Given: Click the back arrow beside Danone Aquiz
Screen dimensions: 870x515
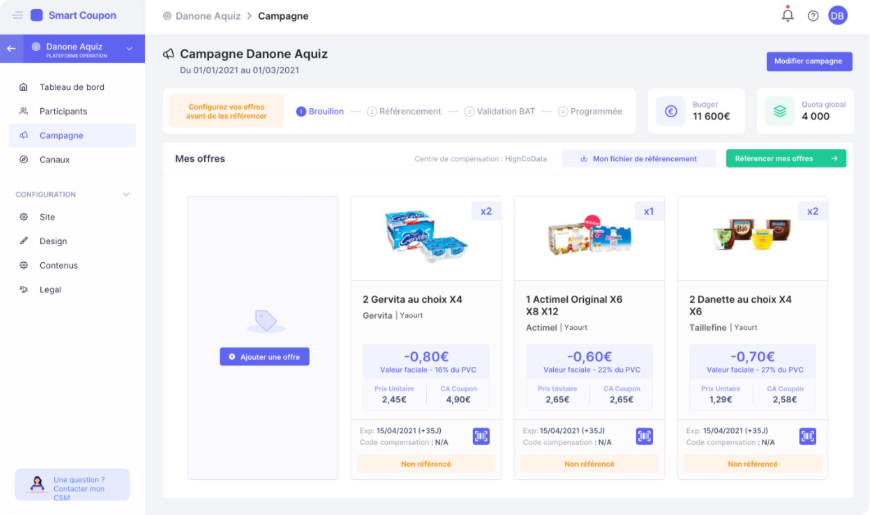Looking at the screenshot, I should click(x=12, y=48).
